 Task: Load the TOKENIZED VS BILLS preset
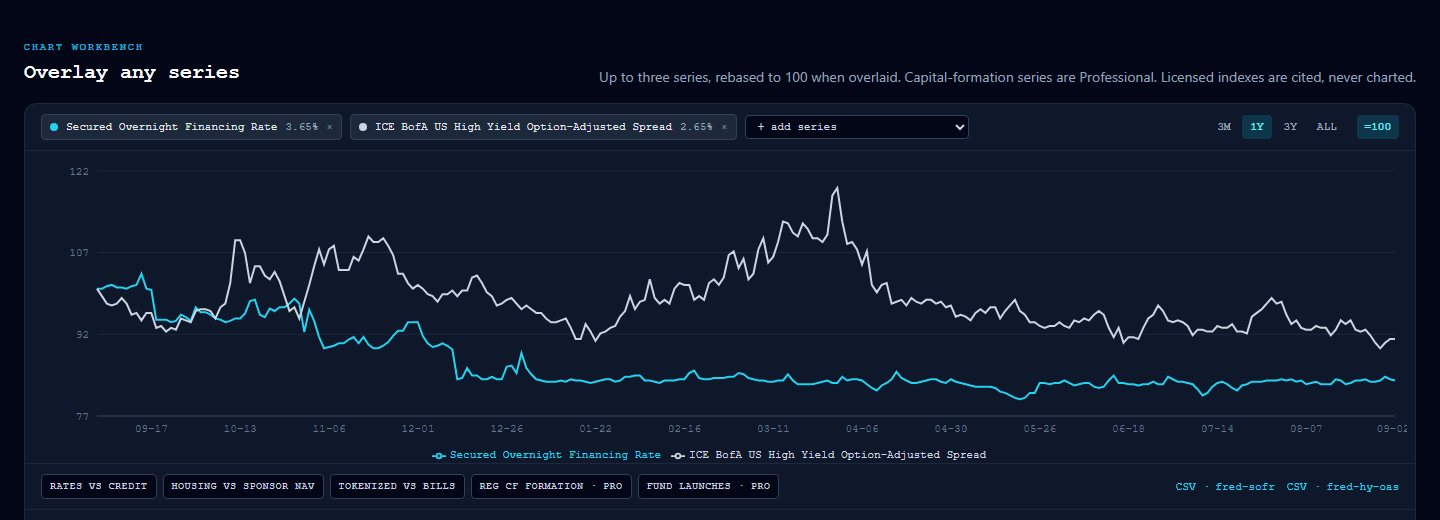point(397,486)
